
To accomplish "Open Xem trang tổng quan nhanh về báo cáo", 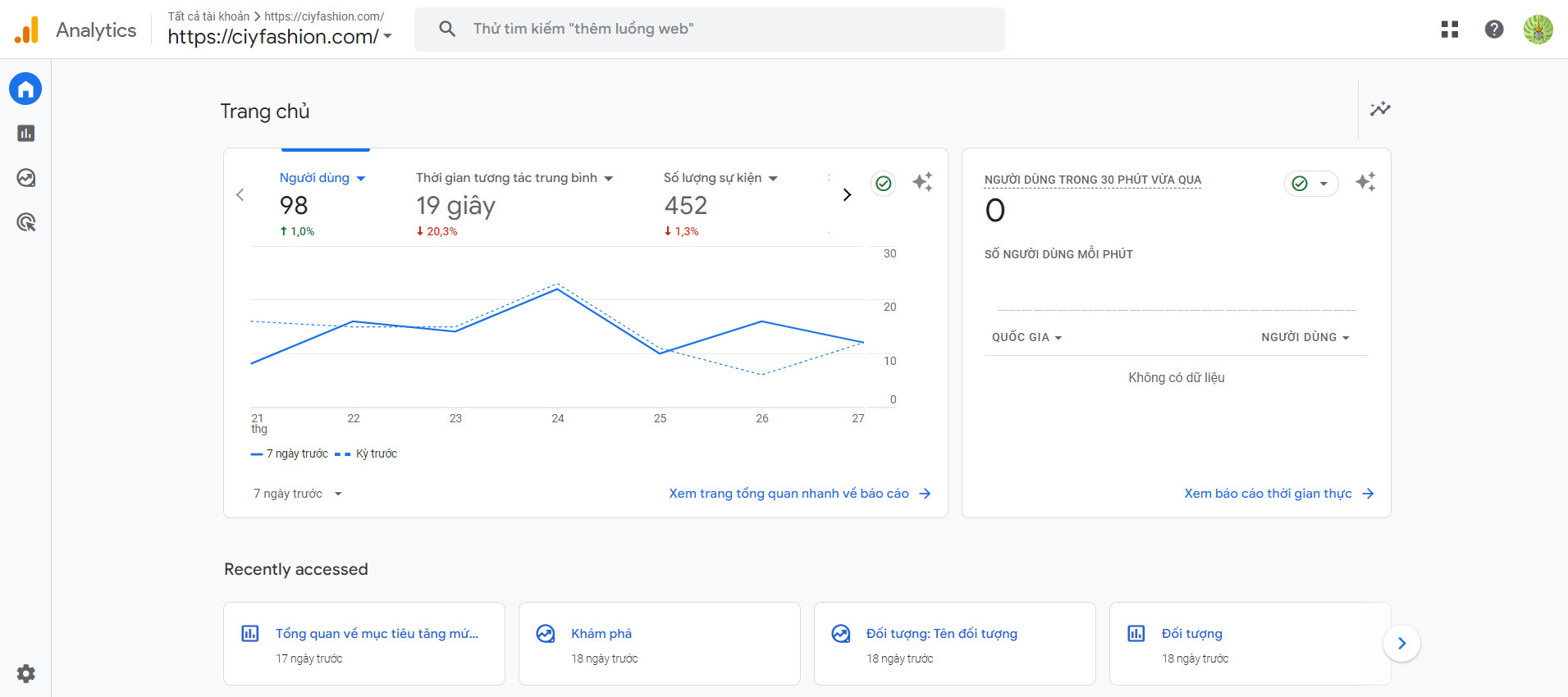I will [800, 494].
